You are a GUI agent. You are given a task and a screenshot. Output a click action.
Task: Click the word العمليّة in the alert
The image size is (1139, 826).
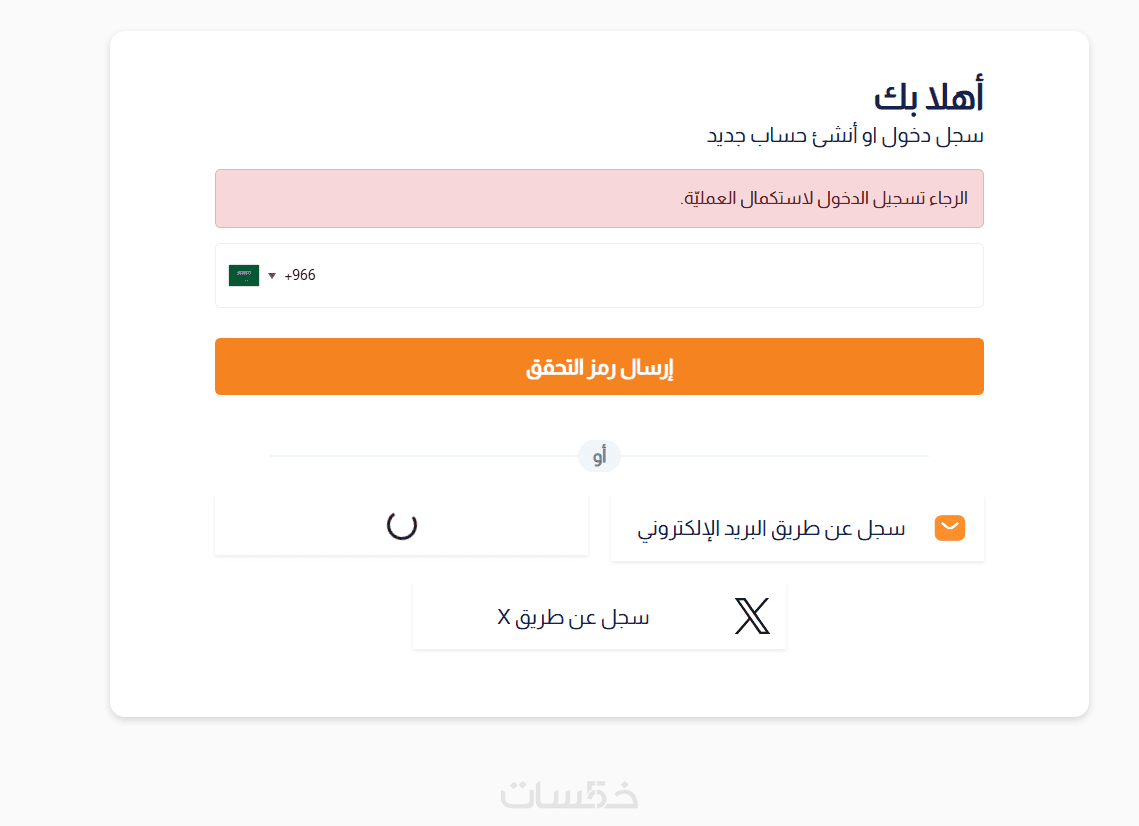[x=710, y=198]
